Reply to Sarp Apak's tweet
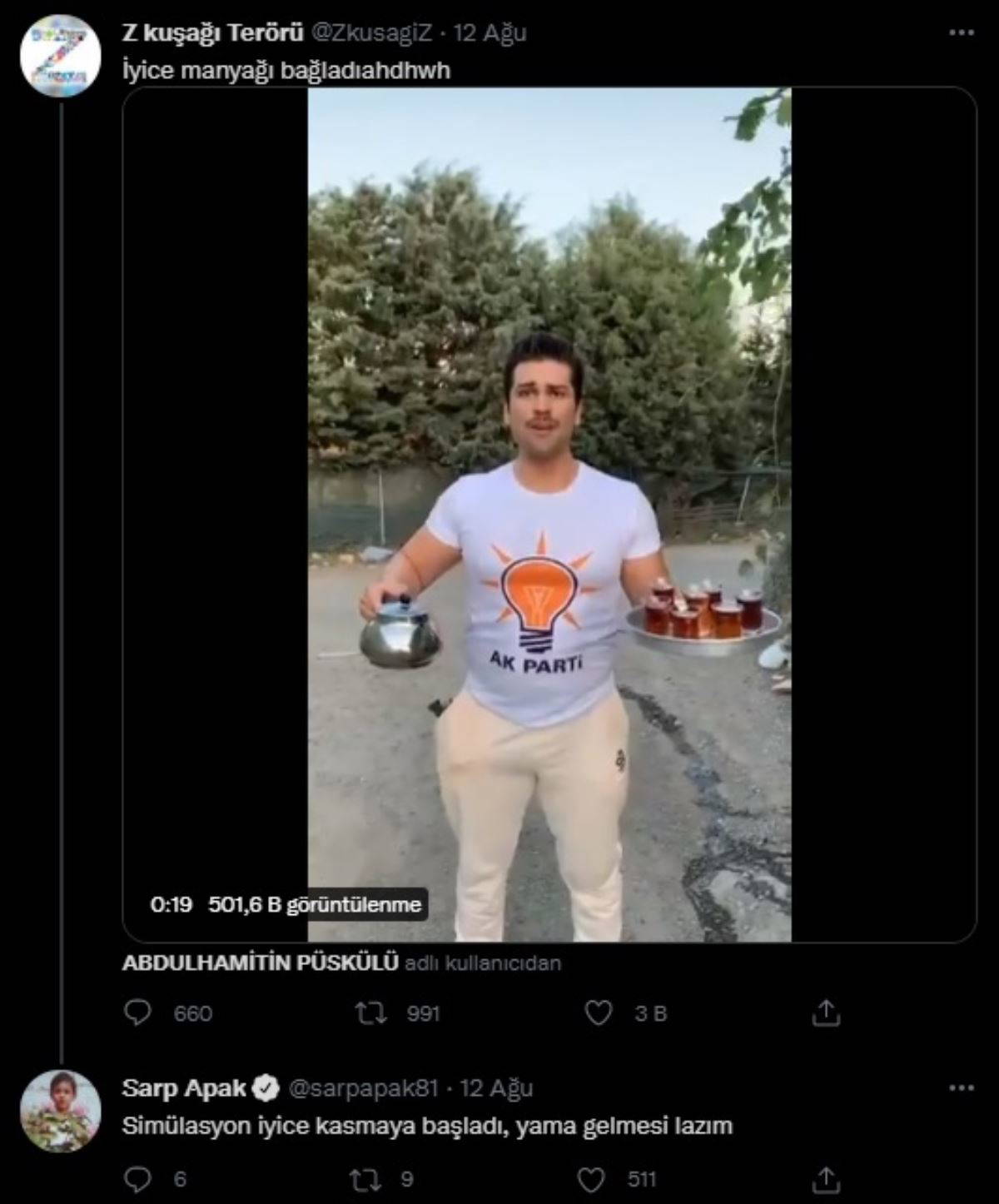The height and width of the screenshot is (1204, 999). point(137,1178)
